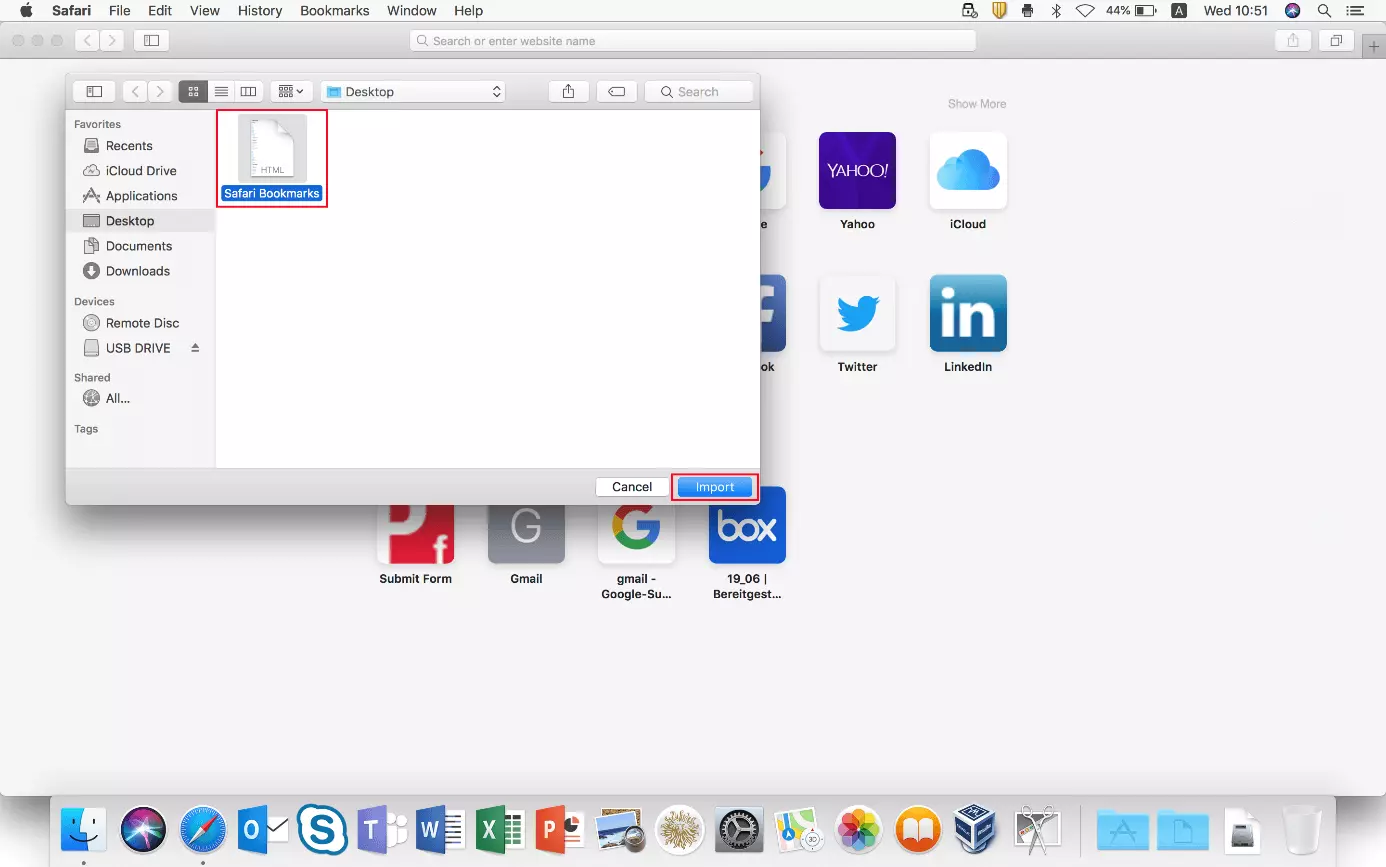
Task: Open Outlook from the Dock
Action: tap(263, 829)
